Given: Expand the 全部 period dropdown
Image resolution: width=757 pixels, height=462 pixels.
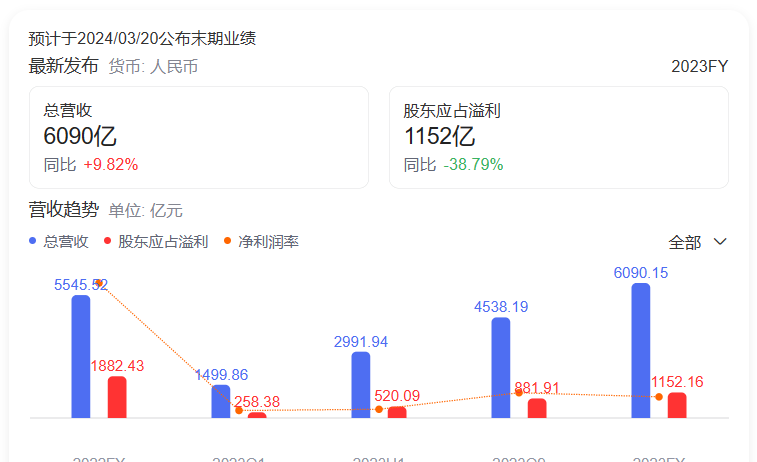Looking at the screenshot, I should point(697,242).
